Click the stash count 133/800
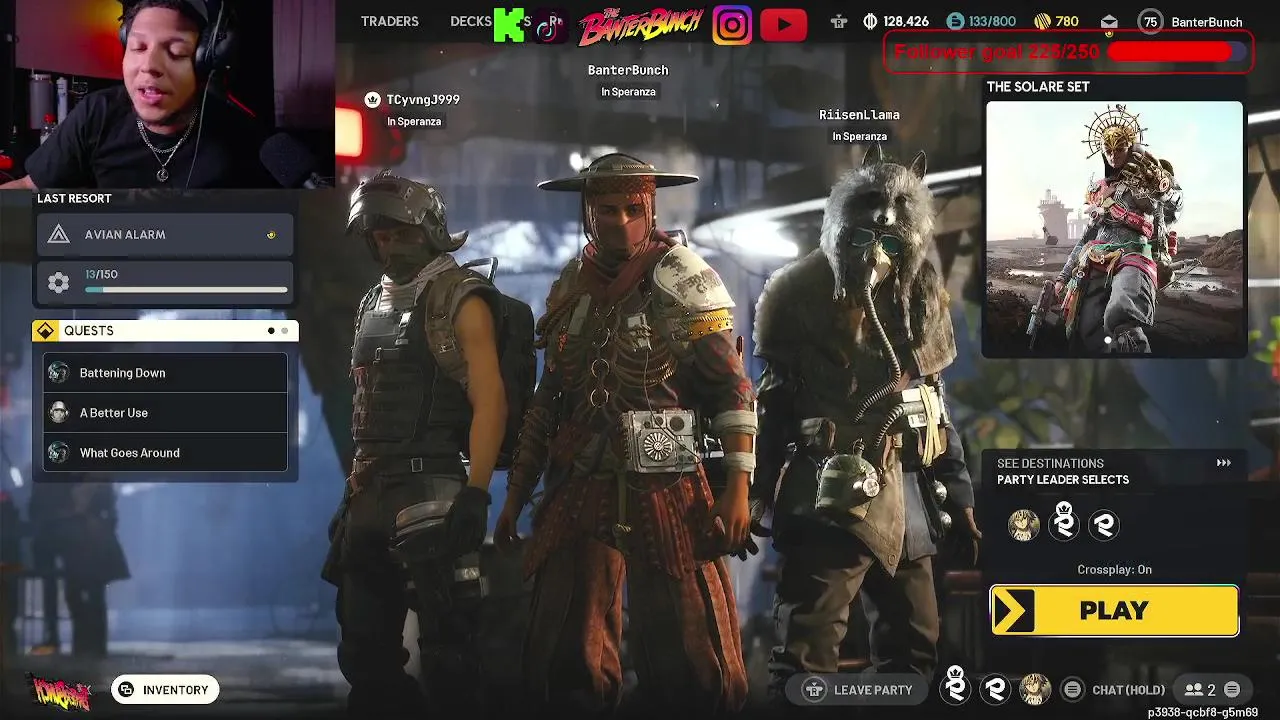The height and width of the screenshot is (720, 1280). 992,21
